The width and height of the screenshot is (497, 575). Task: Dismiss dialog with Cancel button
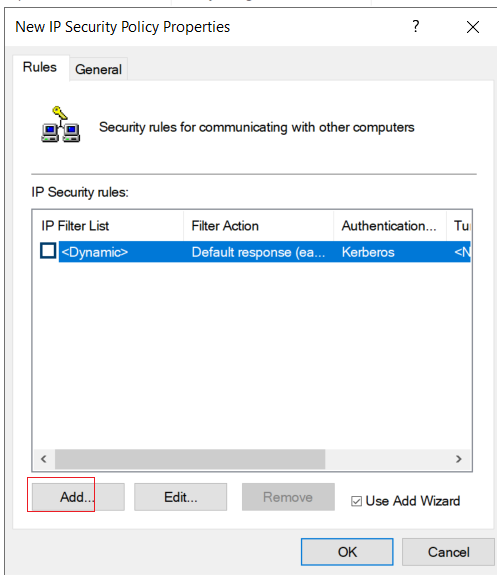448,552
